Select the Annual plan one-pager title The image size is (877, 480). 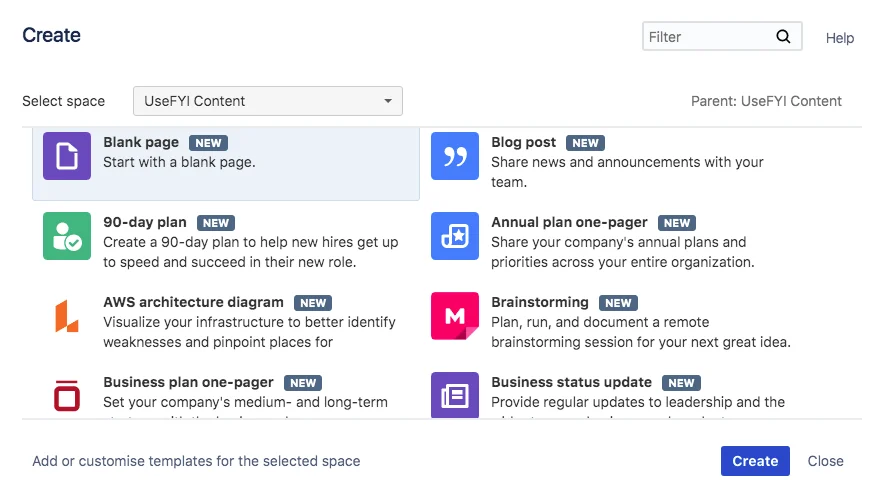[x=570, y=222]
